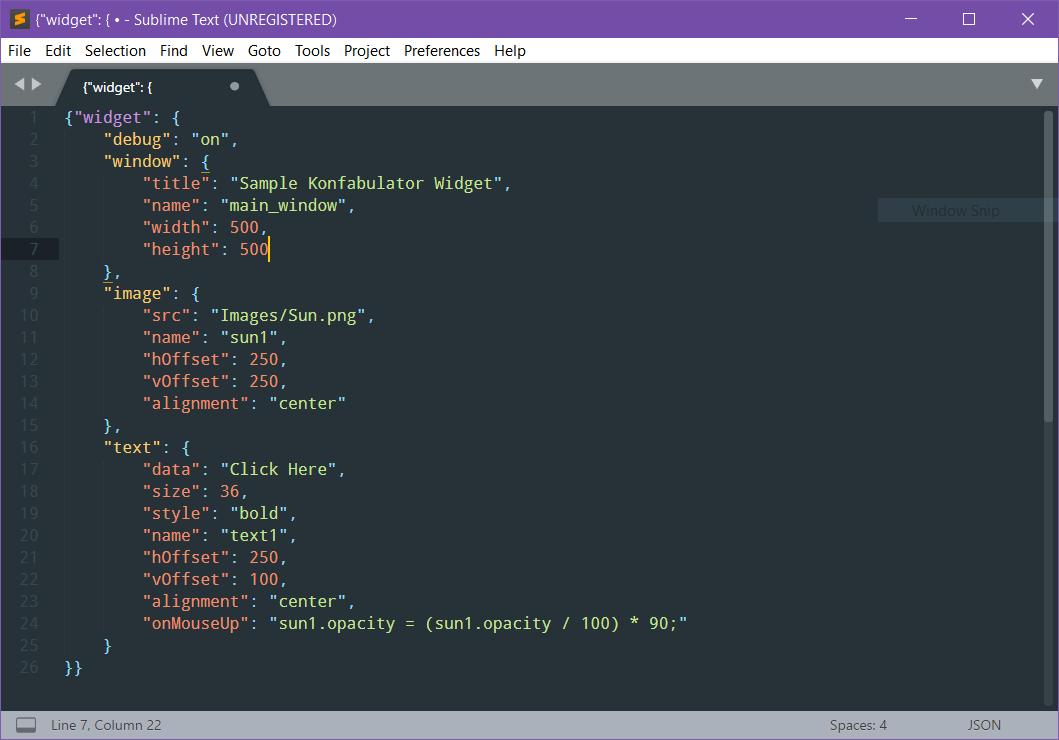The width and height of the screenshot is (1059, 740).
Task: Open the Goto menu
Action: (x=264, y=51)
